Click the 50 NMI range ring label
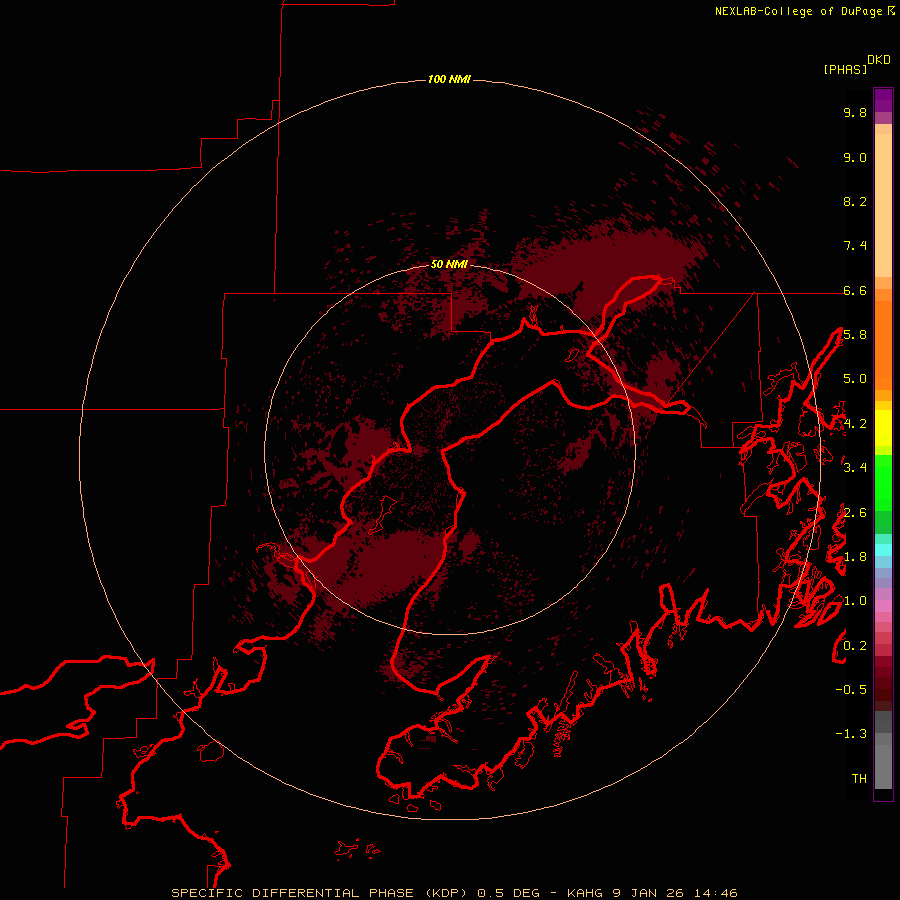Screen dimensions: 900x900 point(449,265)
